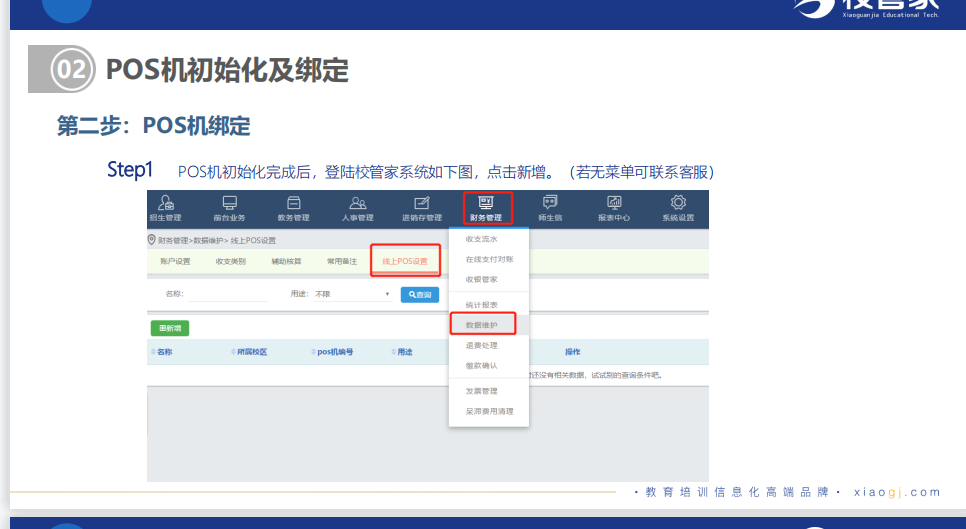Click the sort arrows beside 用途 column

[394, 352]
